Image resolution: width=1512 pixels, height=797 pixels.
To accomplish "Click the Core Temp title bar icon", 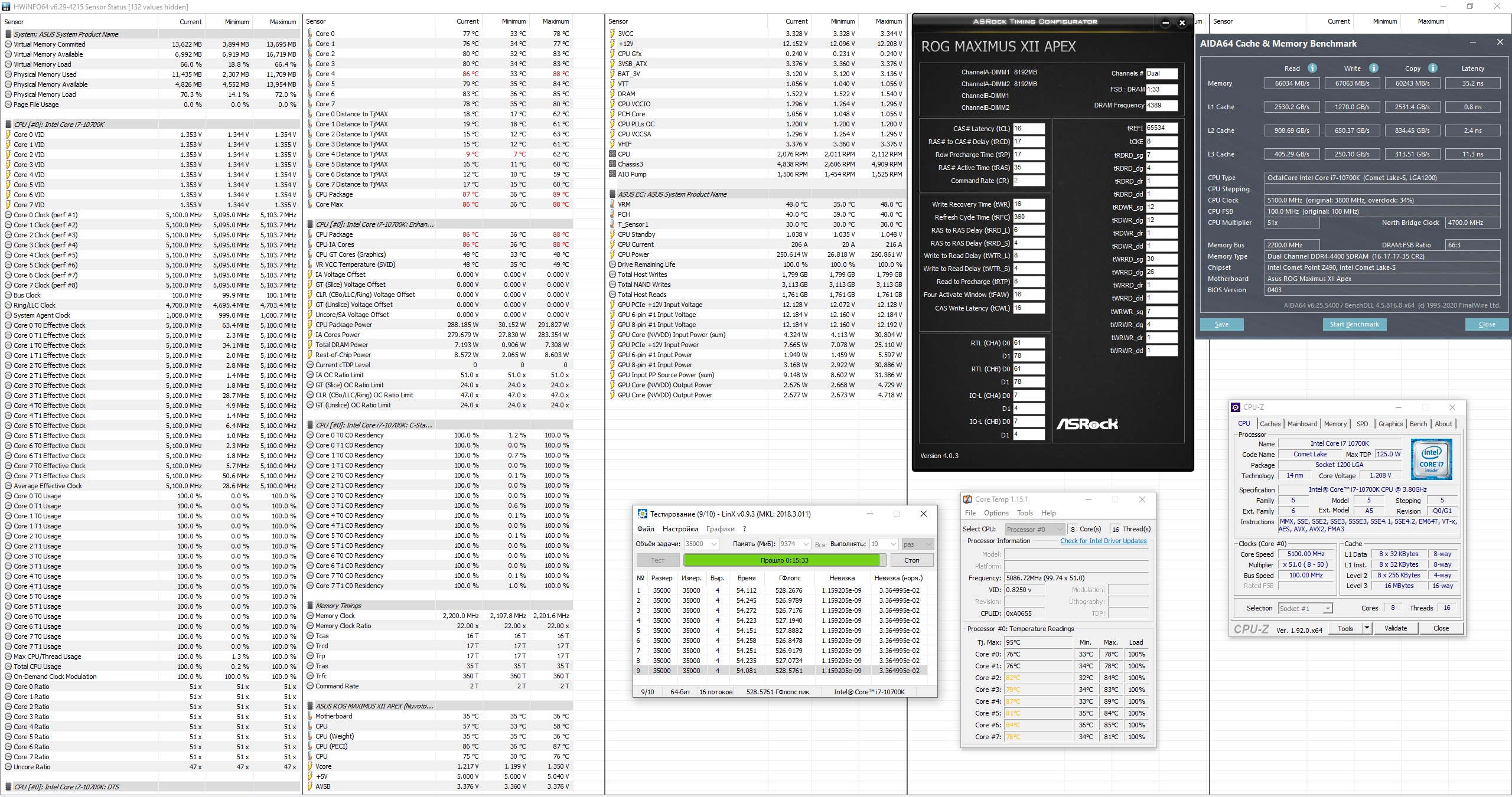I will 967,499.
